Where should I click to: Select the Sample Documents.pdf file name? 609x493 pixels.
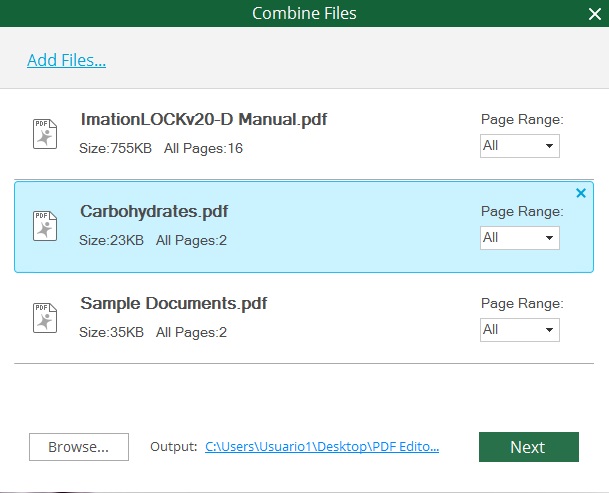[174, 303]
